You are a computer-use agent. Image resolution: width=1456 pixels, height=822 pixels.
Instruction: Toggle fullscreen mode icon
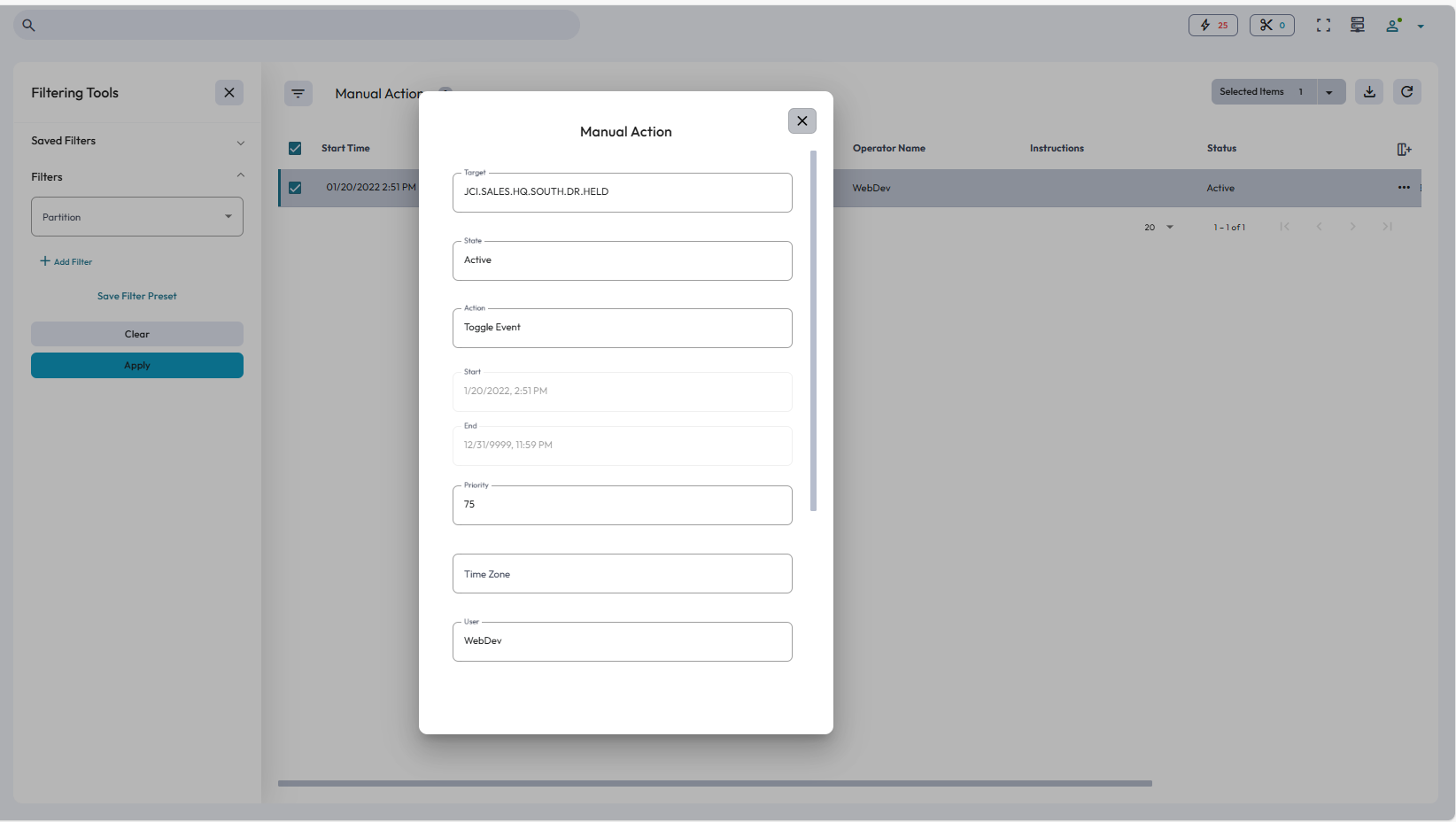click(1323, 26)
